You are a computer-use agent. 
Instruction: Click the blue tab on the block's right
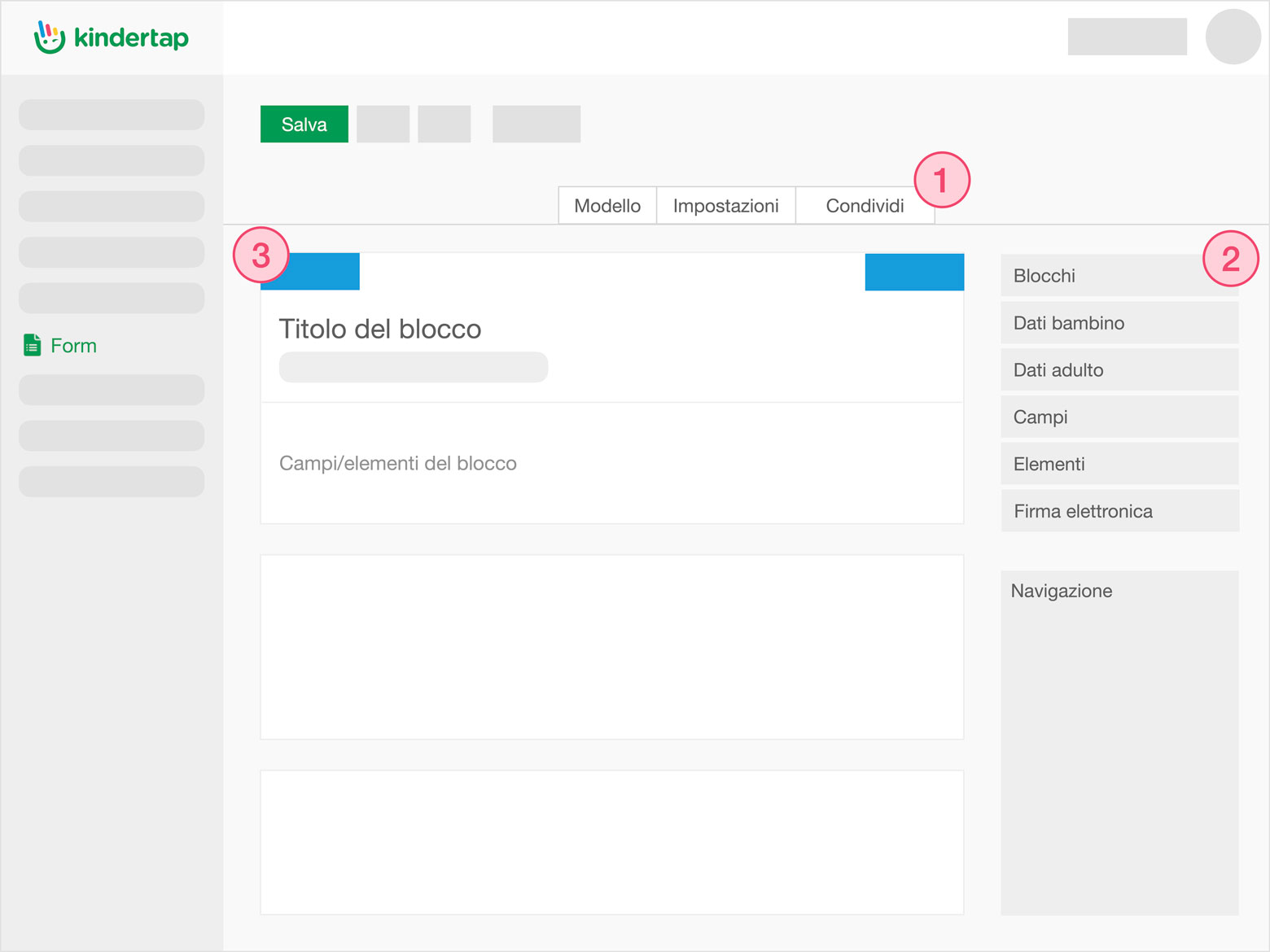913,271
